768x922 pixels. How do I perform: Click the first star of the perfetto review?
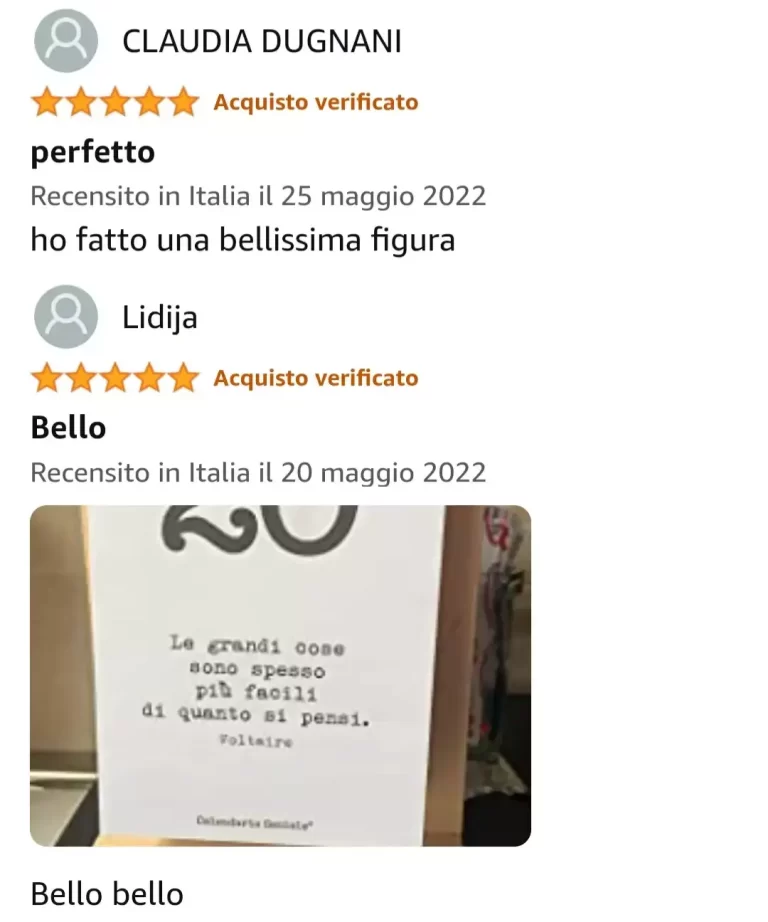coord(47,102)
